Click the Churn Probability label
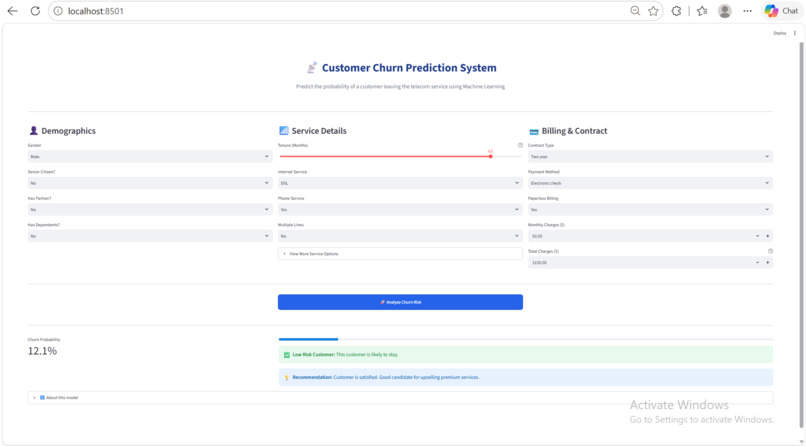The image size is (806, 447). click(44, 340)
